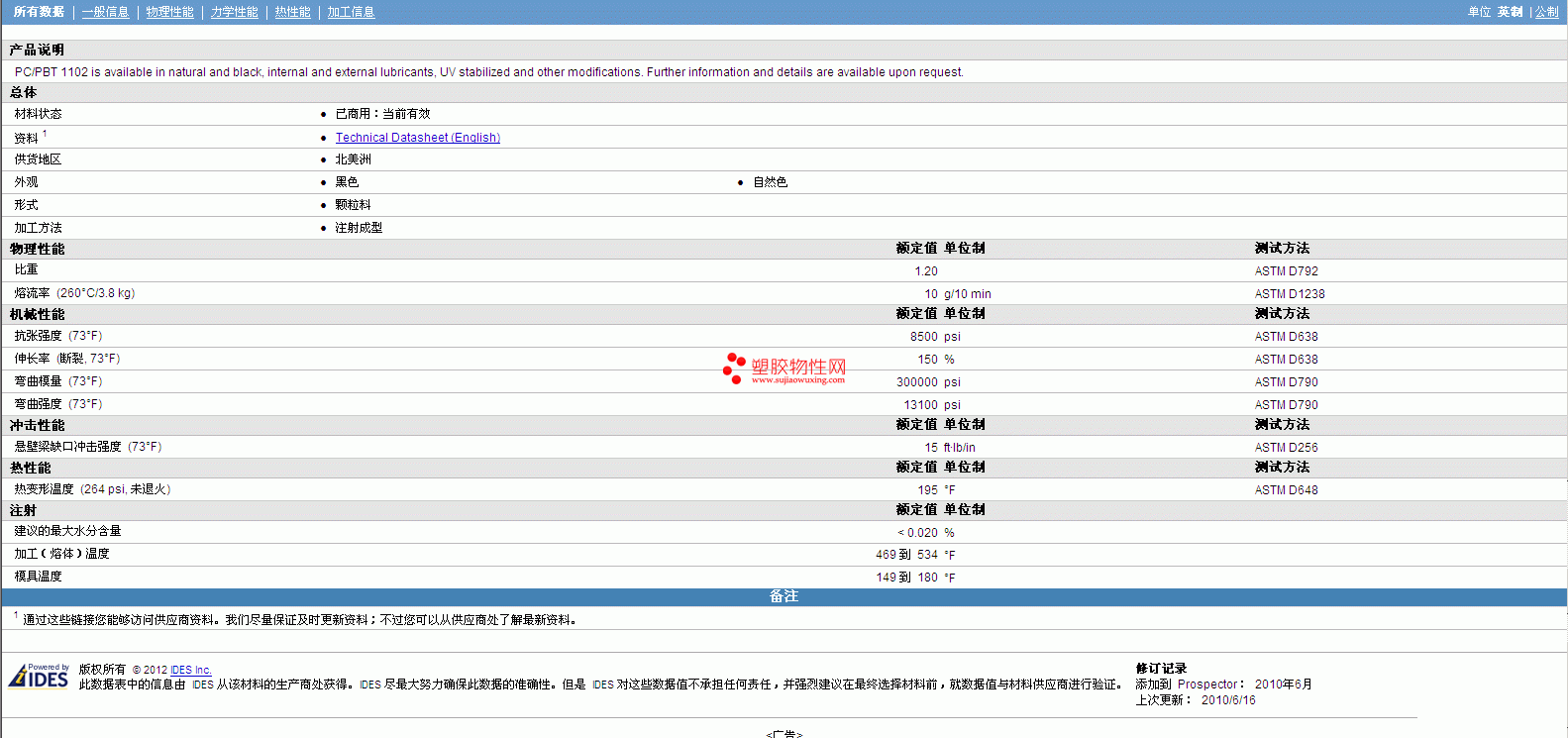
Task: Click the 模具温度 row label
Action: tap(38, 577)
